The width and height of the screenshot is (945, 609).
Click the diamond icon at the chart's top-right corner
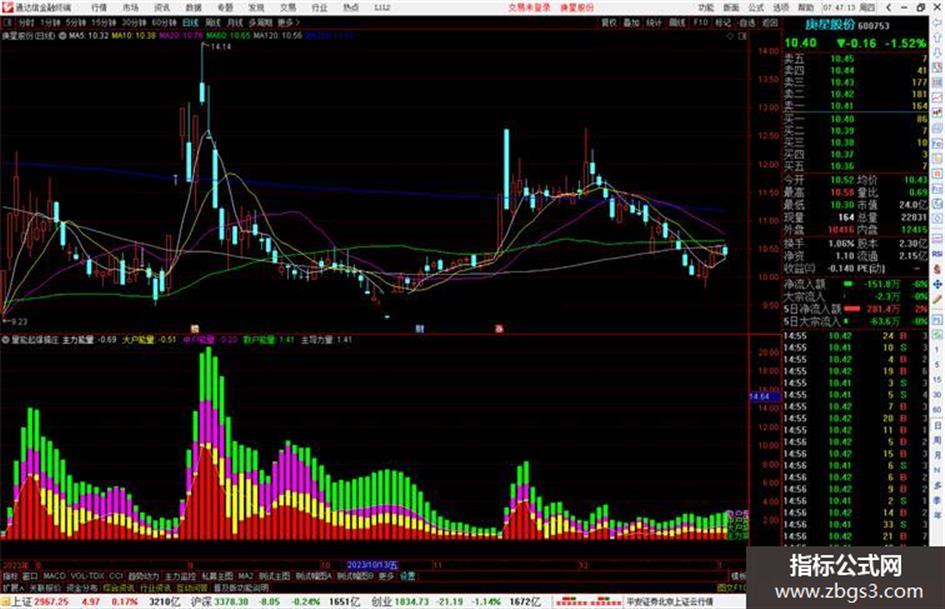coord(731,36)
